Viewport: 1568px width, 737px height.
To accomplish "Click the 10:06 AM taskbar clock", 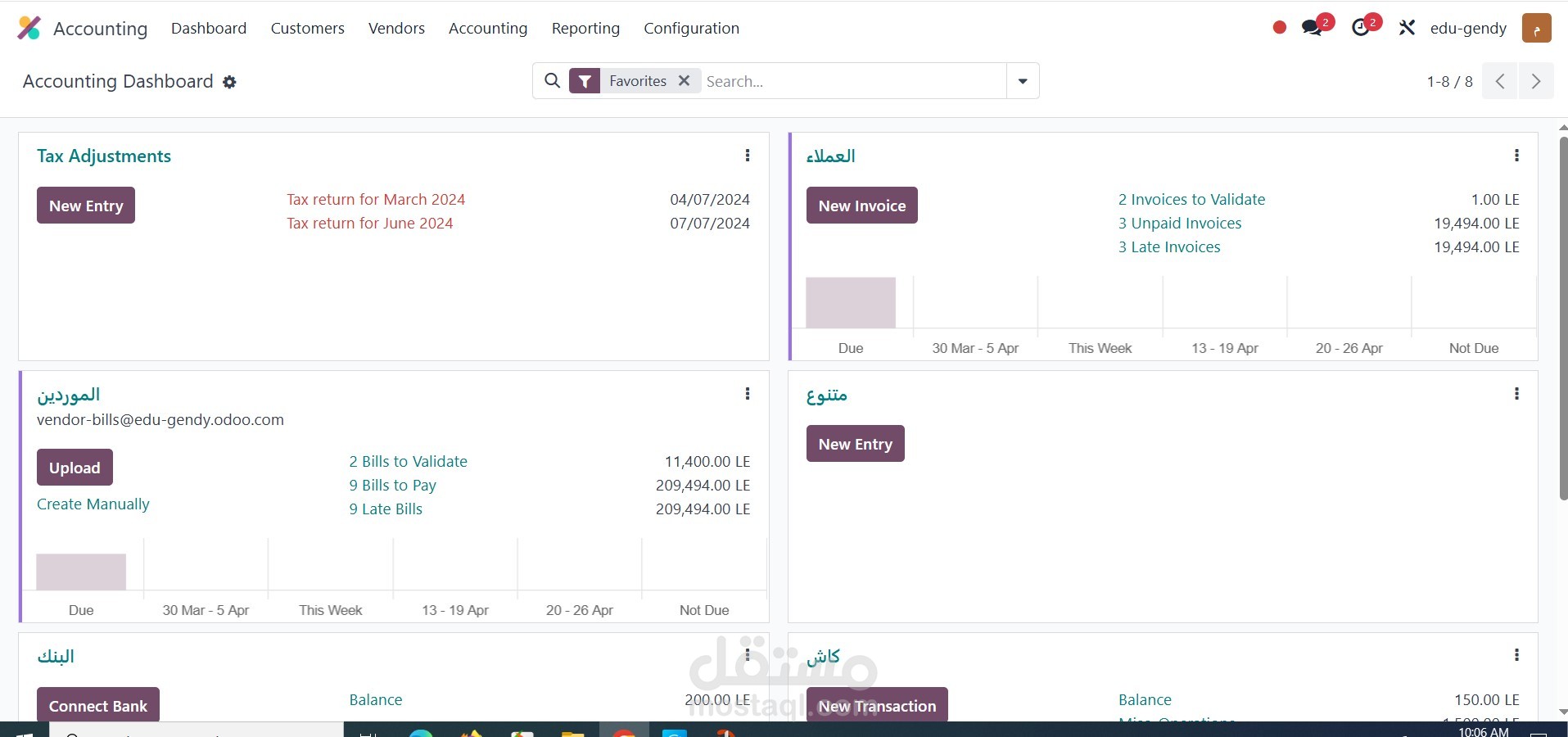I will pos(1484,731).
